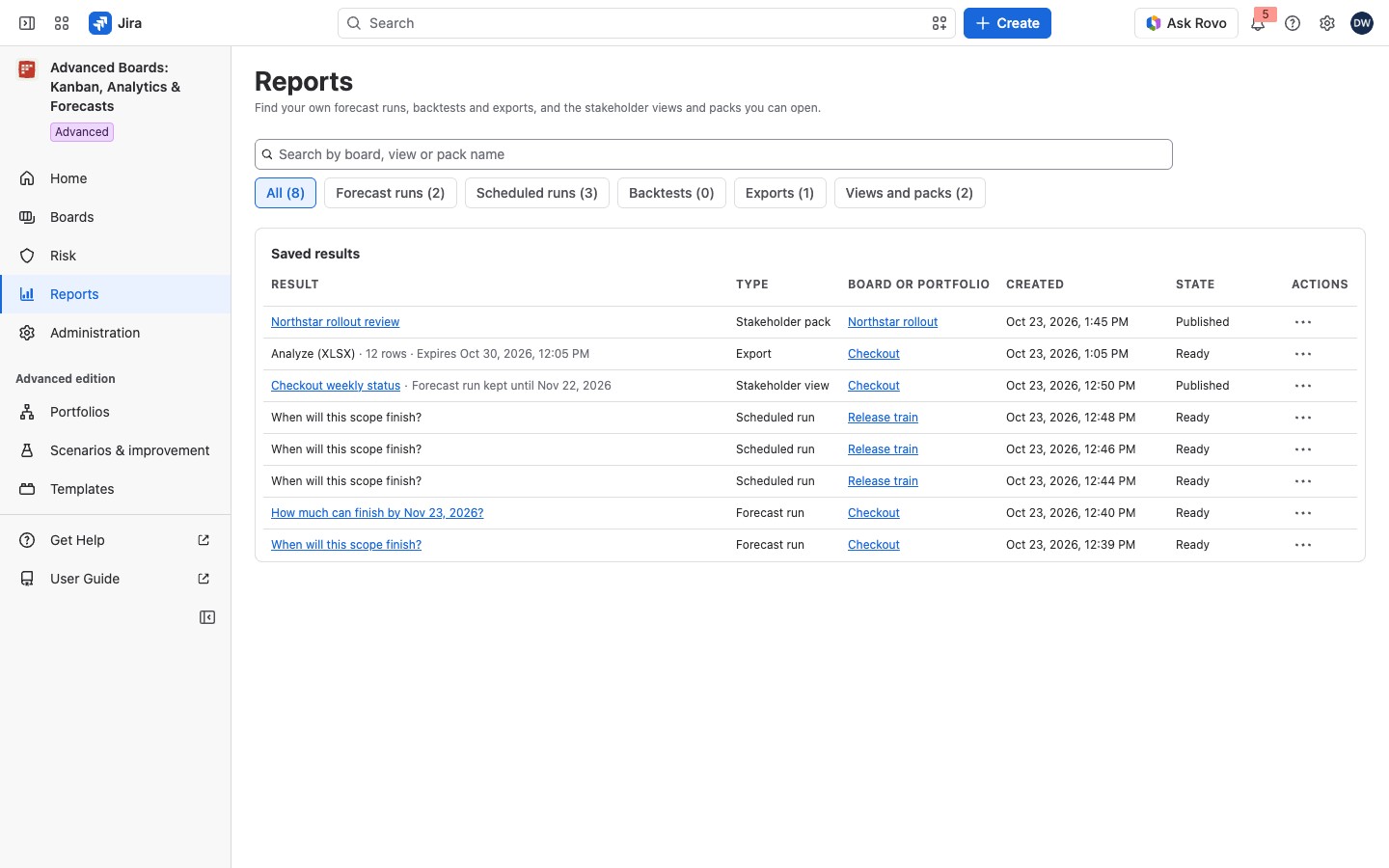Open How much can finish by Nov 23 result

tap(377, 513)
